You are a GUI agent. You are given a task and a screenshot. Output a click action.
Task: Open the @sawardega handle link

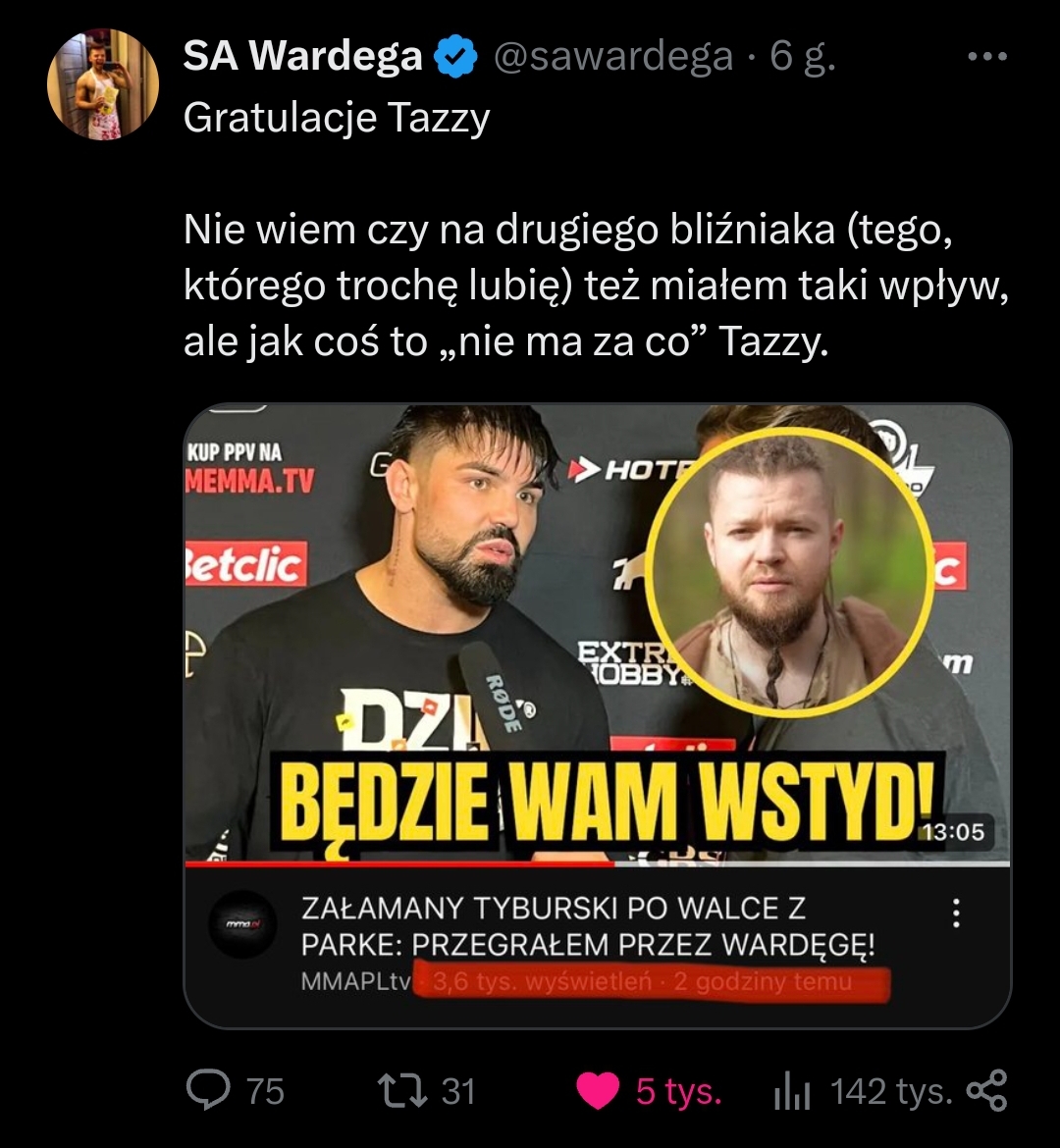[613, 56]
